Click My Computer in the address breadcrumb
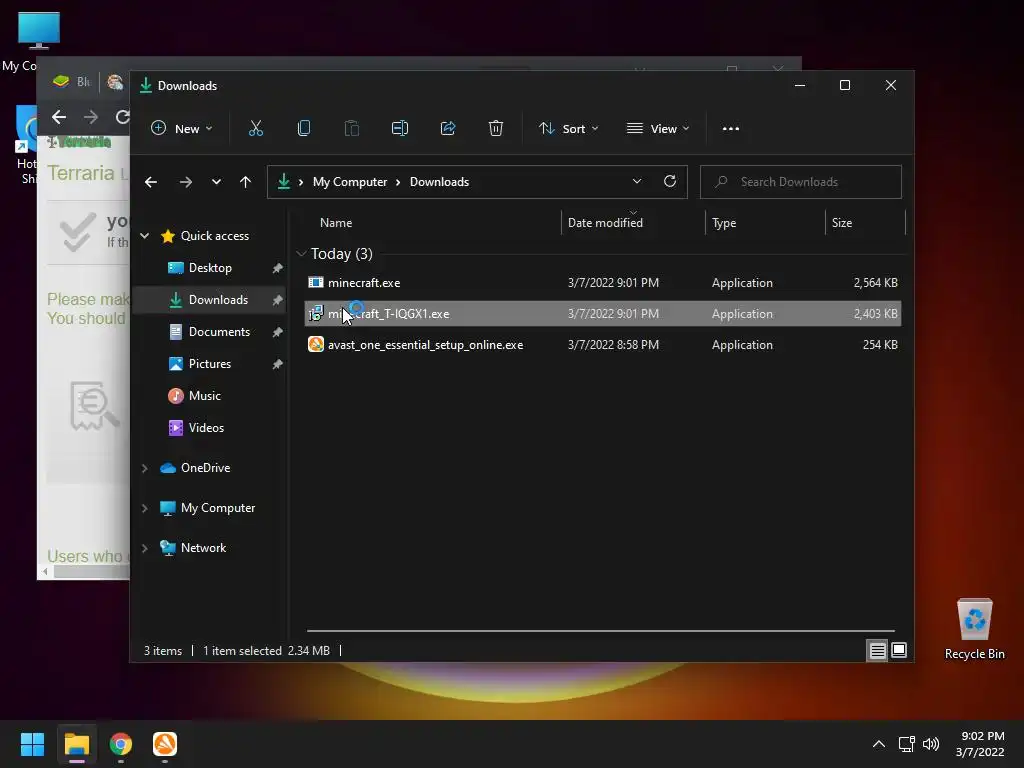1024x768 pixels. 349,182
